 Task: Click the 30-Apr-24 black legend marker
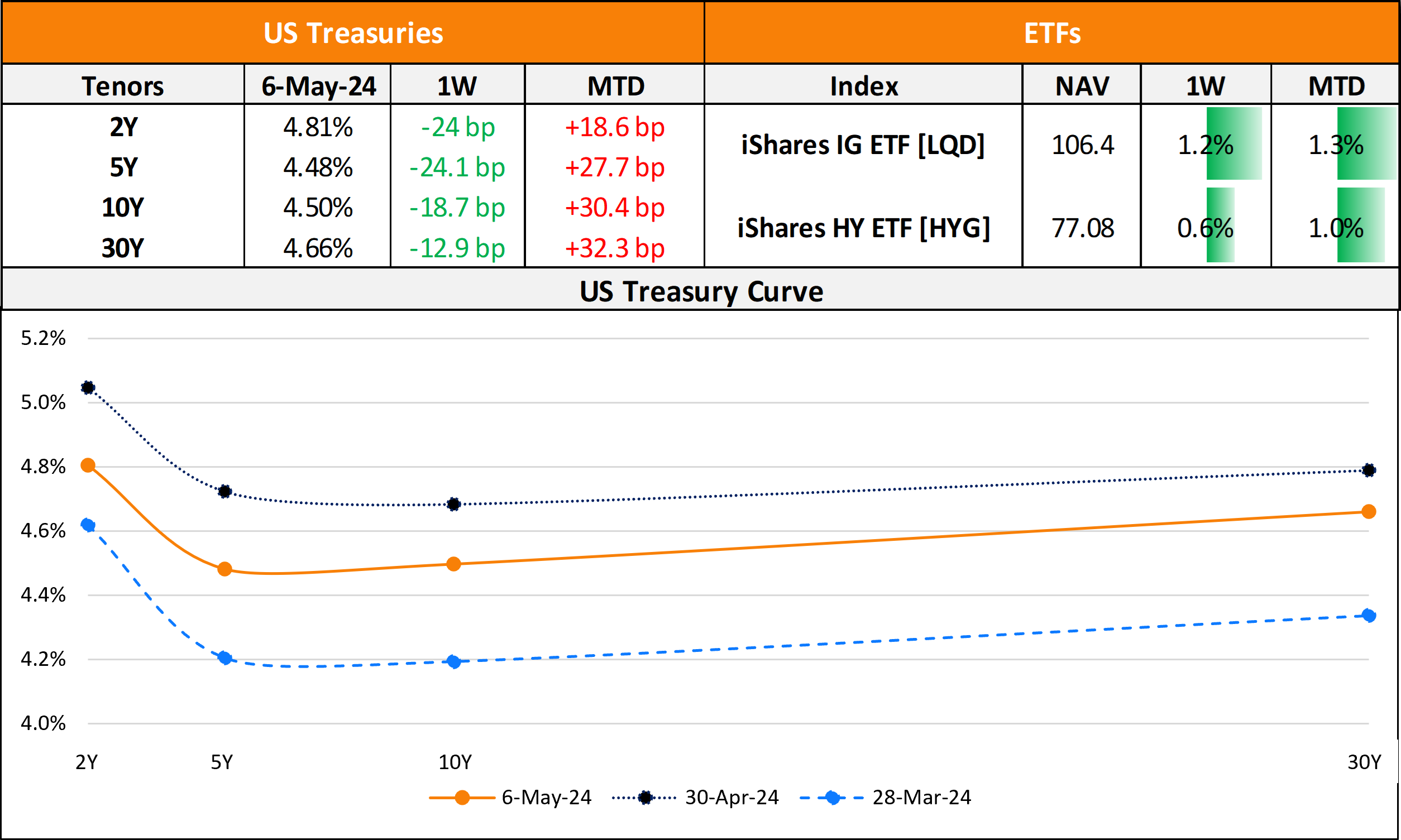pos(644,798)
